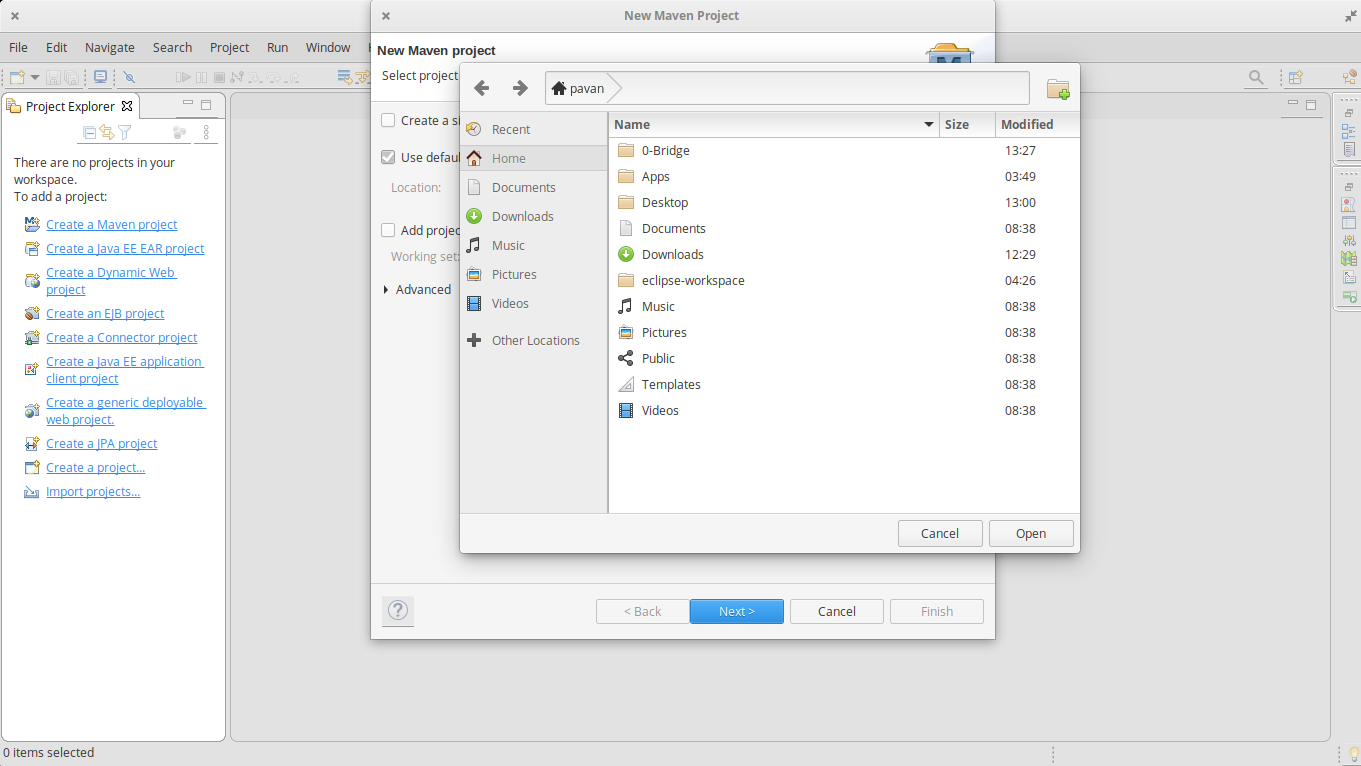Click Create a Maven project link
The width and height of the screenshot is (1361, 766).
point(111,225)
